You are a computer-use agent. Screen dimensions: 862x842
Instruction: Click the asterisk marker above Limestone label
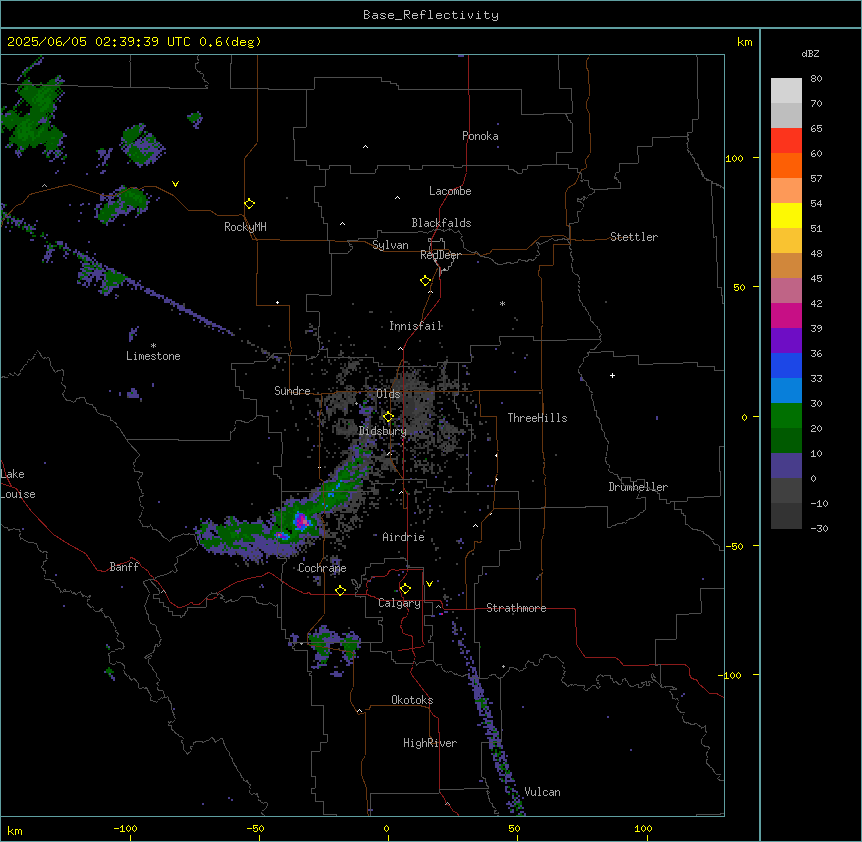pyautogui.click(x=153, y=346)
